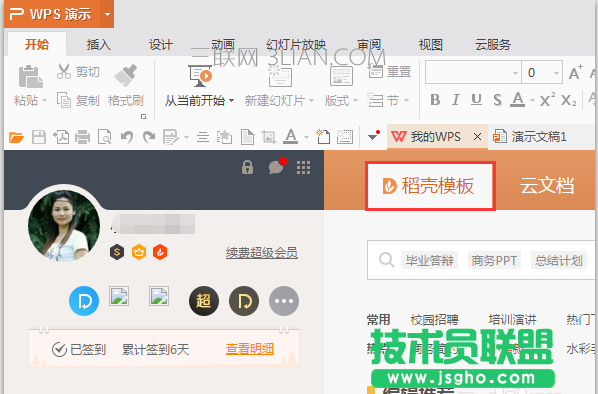
Task: Open the 稻壳模板 tab
Action: (430, 186)
